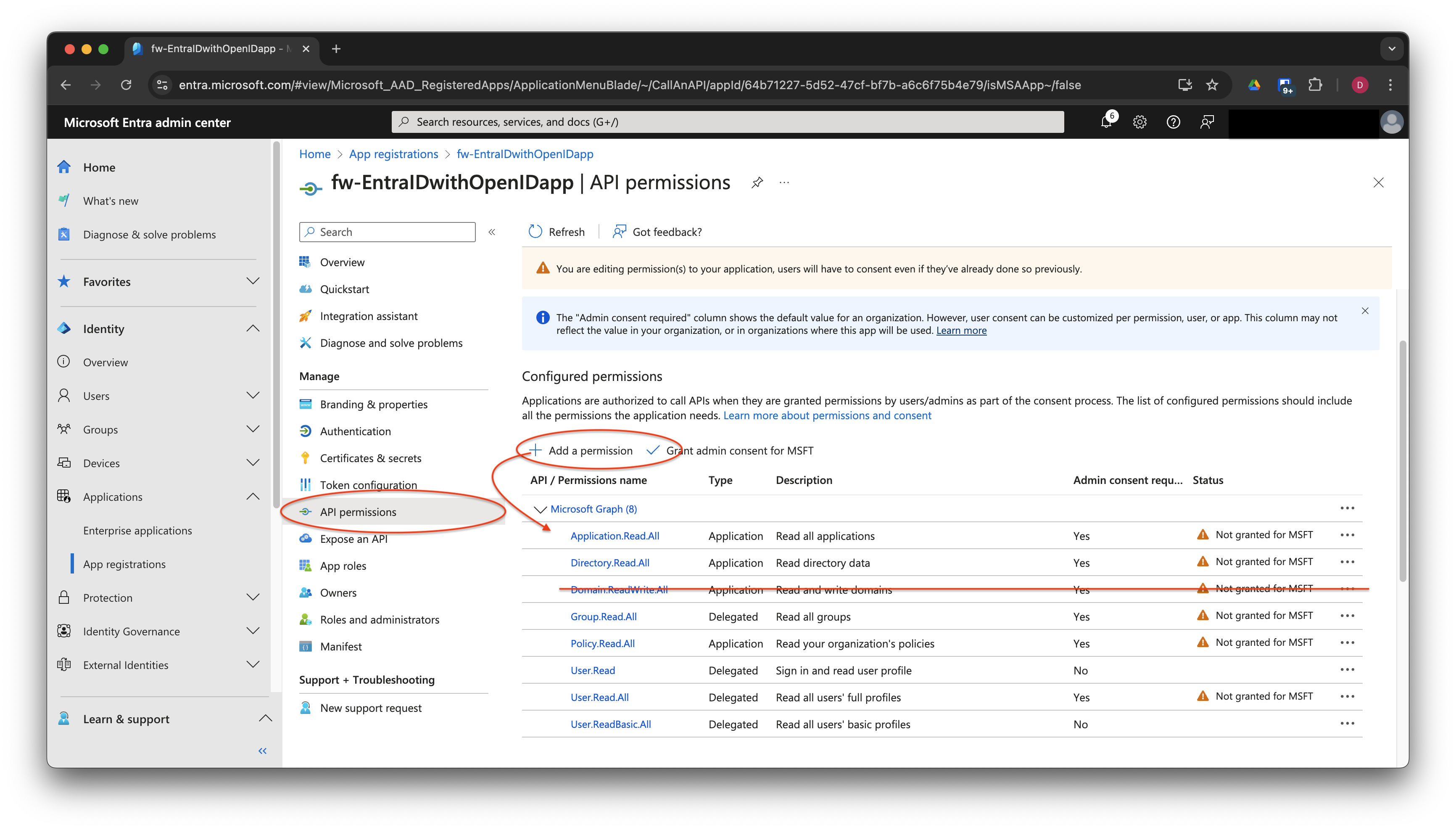Pin the API permissions blade

click(757, 182)
